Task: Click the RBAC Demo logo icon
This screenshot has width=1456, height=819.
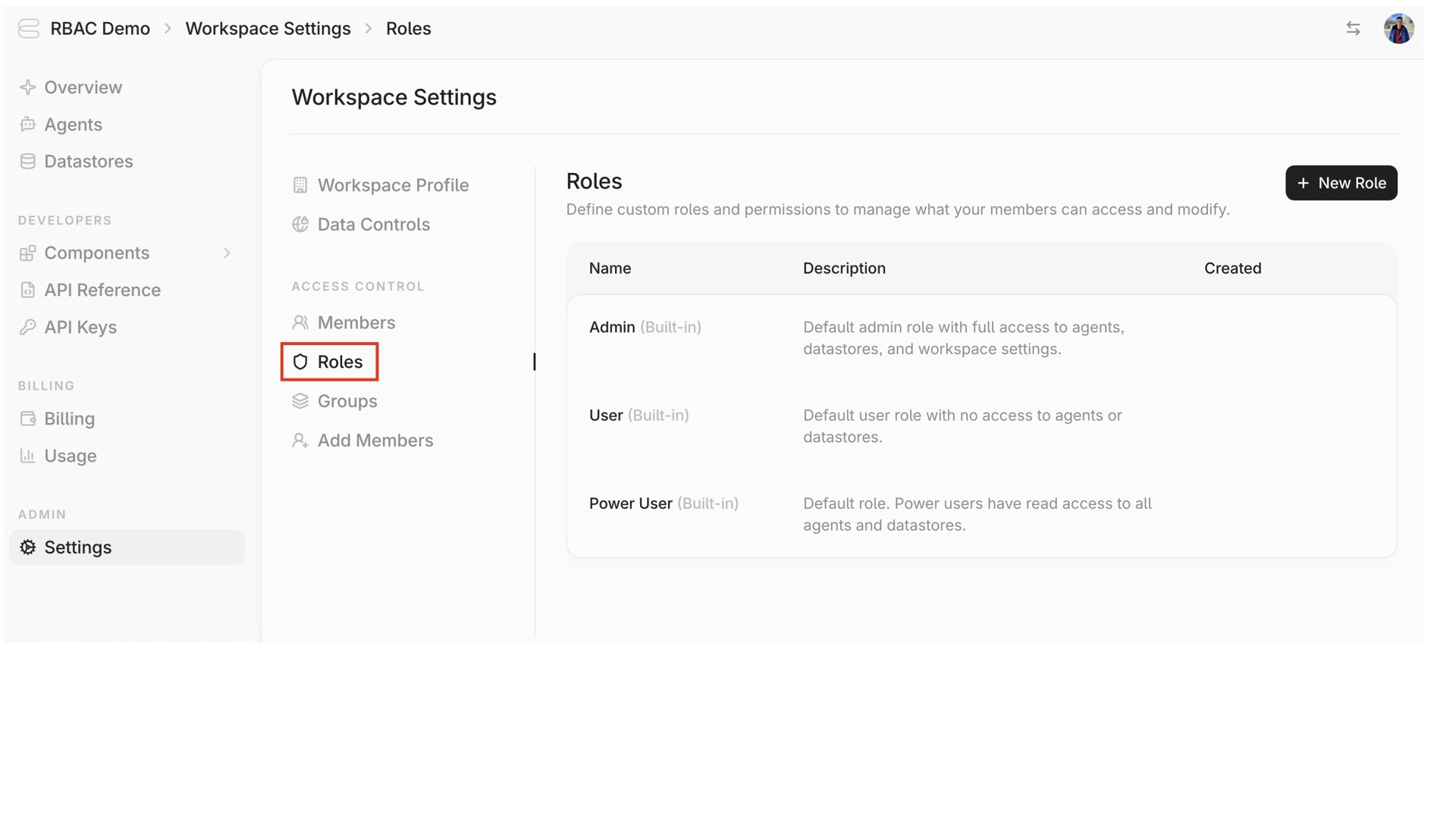Action: 28,29
